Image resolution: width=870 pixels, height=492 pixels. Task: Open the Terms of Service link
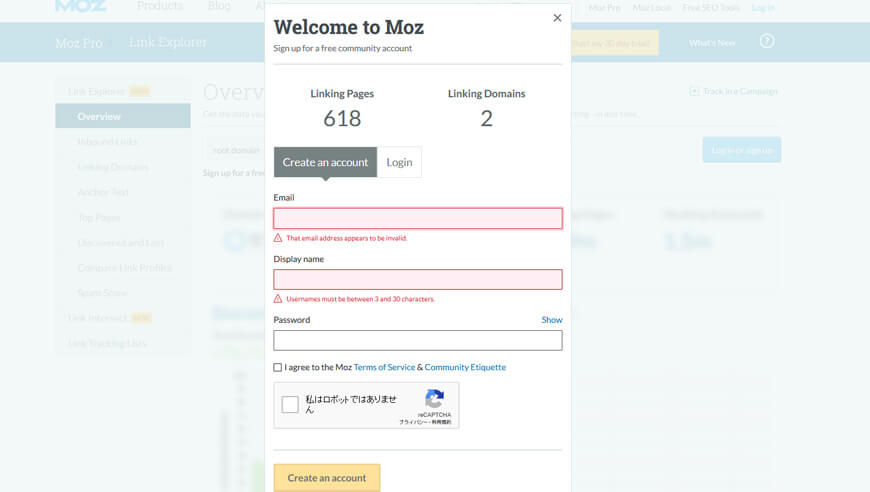tap(384, 367)
